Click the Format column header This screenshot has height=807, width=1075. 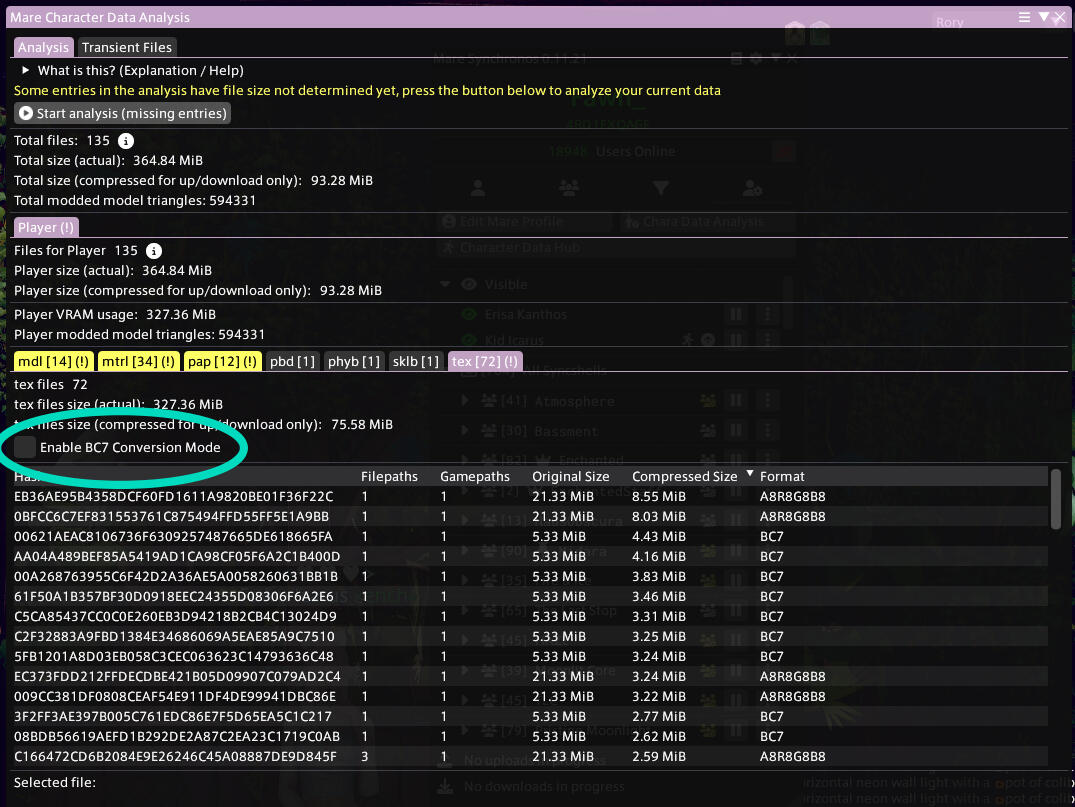point(782,477)
